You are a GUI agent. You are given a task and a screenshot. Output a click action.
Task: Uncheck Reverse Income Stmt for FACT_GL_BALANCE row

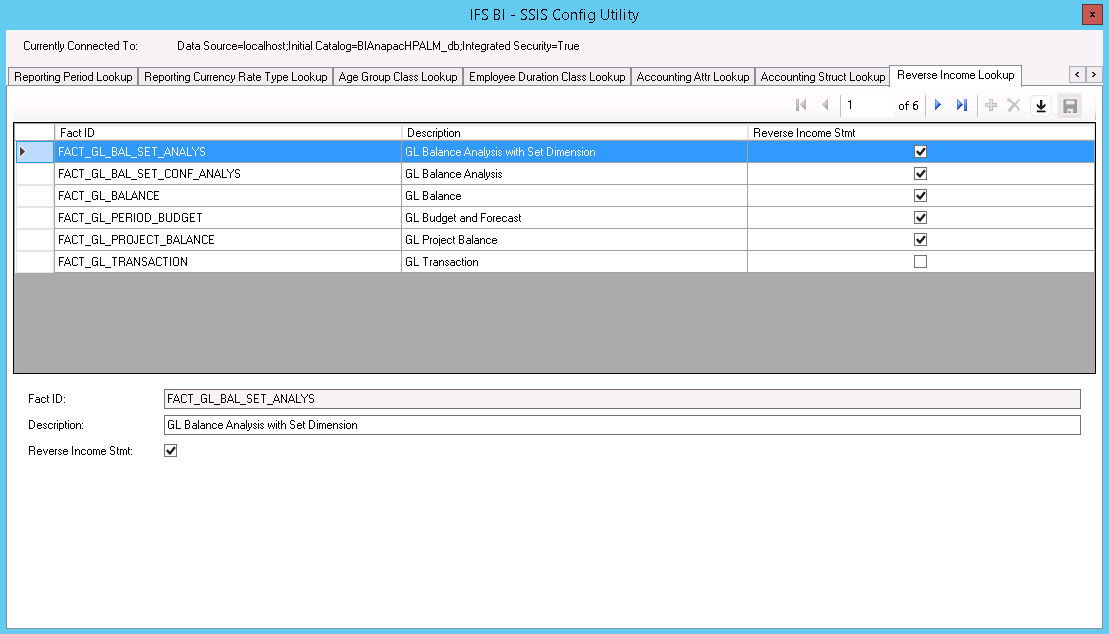point(921,196)
